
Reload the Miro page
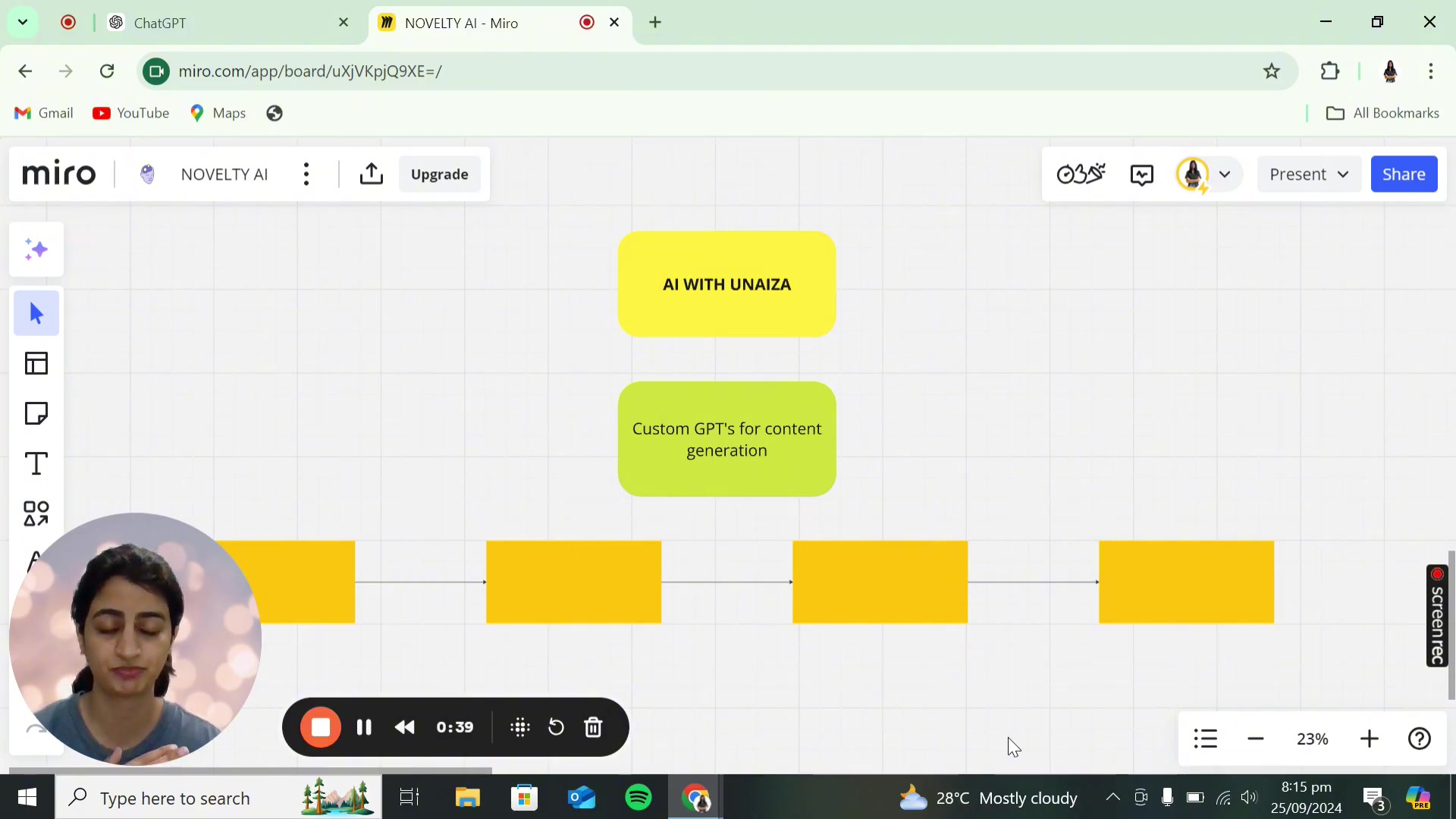point(107,71)
